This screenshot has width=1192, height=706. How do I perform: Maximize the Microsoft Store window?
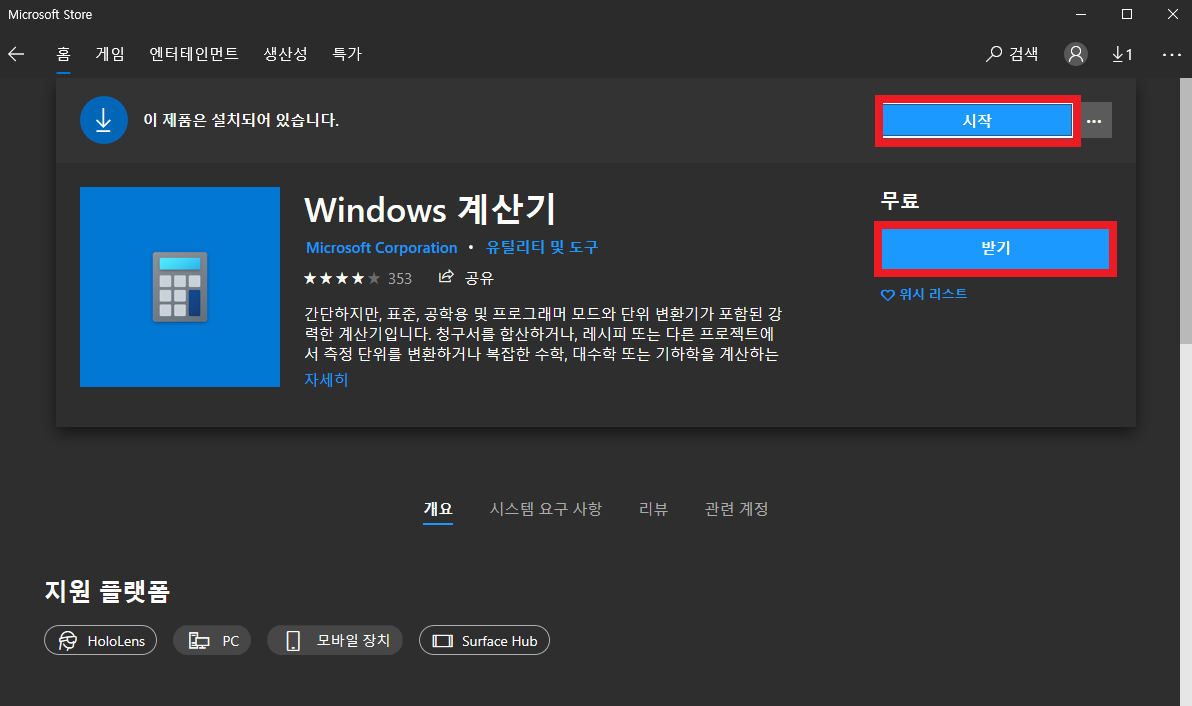tap(1127, 14)
